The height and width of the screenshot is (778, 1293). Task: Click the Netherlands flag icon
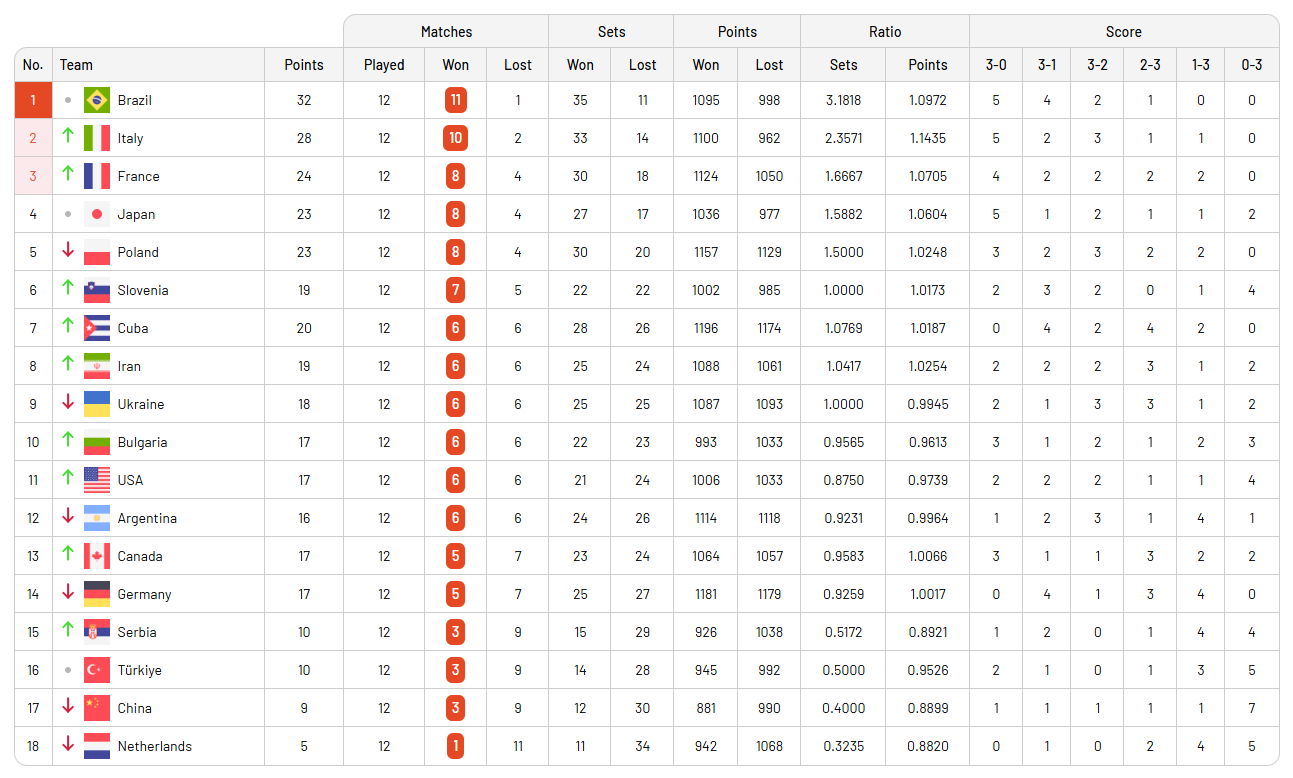[x=97, y=746]
